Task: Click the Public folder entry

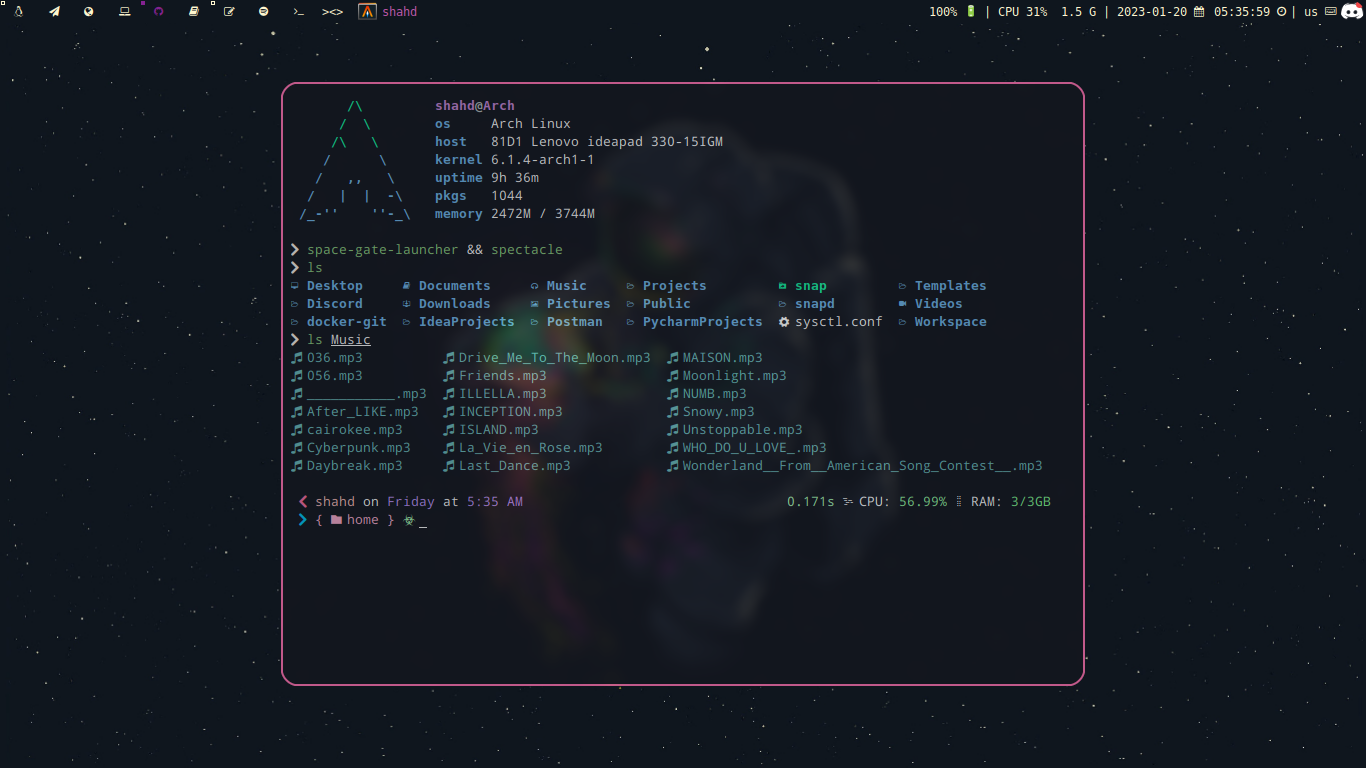Action: [667, 304]
